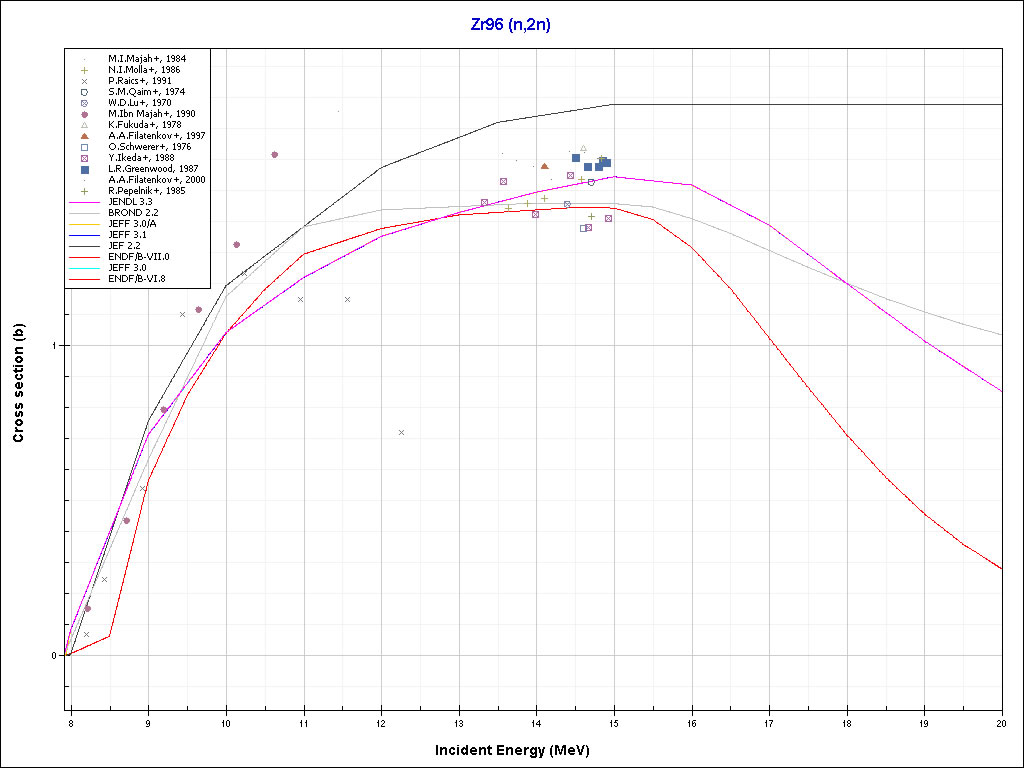Select the filled blue square for L.R.Greenwood, 1987
1024x768 pixels.
(x=85, y=169)
